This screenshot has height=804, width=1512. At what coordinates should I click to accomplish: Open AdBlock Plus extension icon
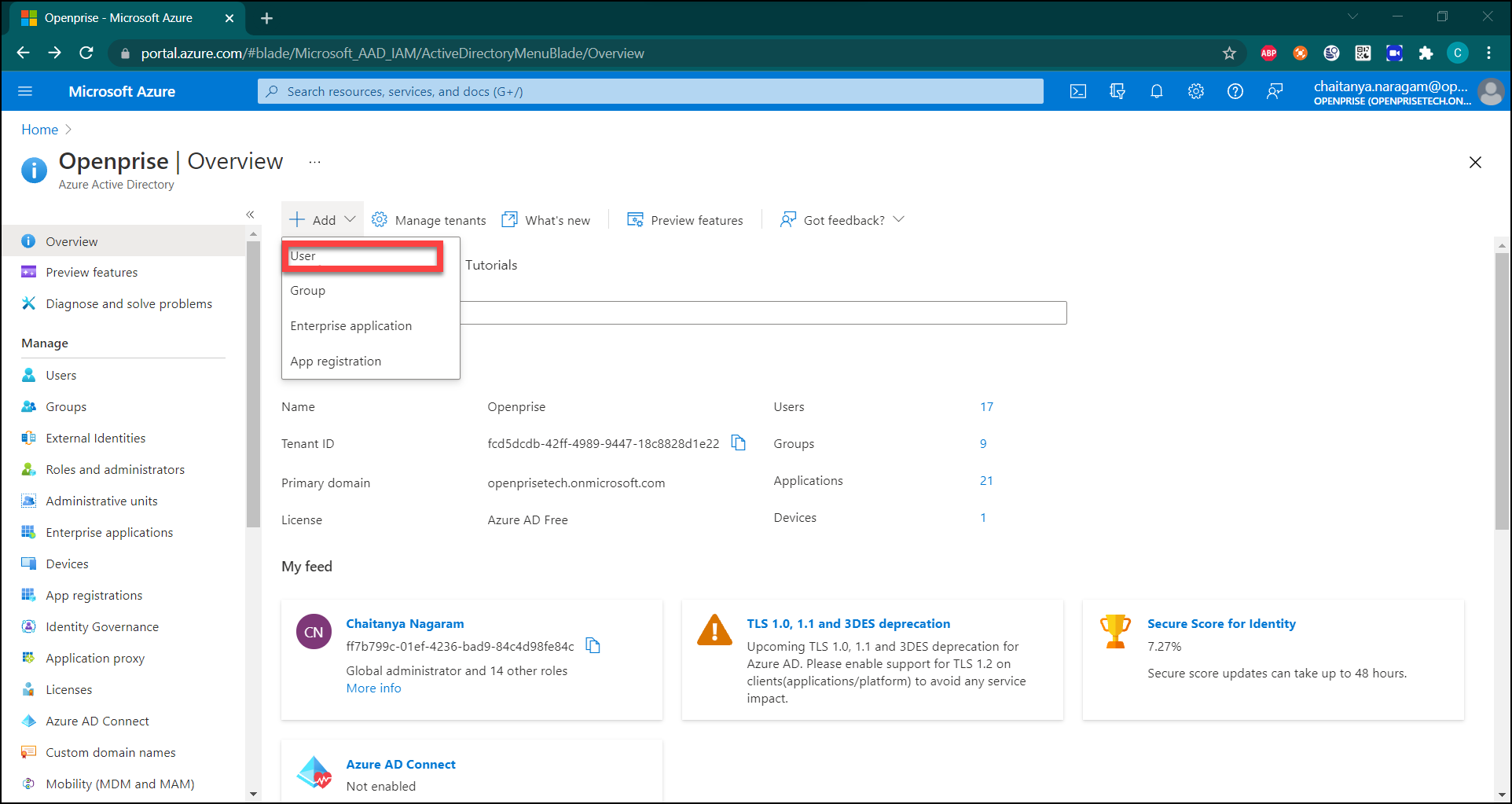coord(1268,53)
